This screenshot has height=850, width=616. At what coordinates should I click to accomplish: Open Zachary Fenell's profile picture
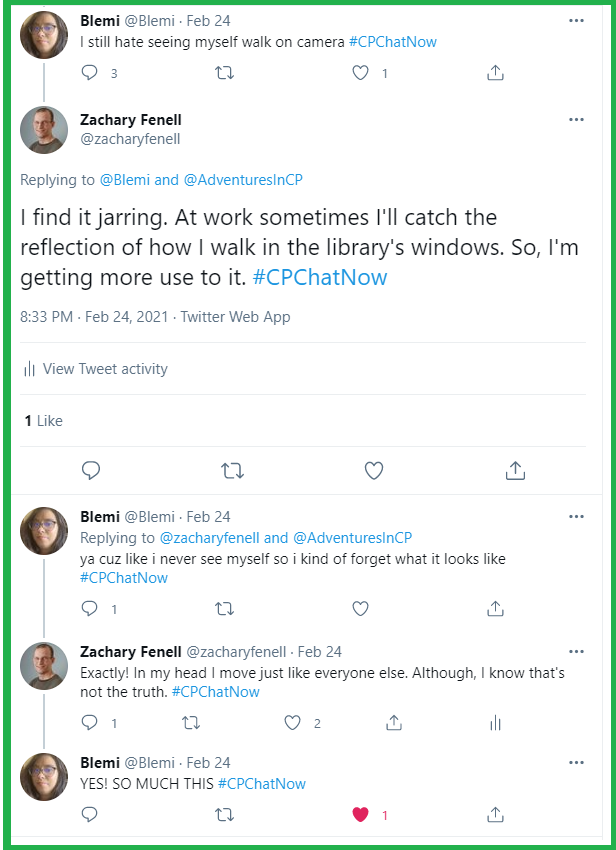pyautogui.click(x=43, y=130)
